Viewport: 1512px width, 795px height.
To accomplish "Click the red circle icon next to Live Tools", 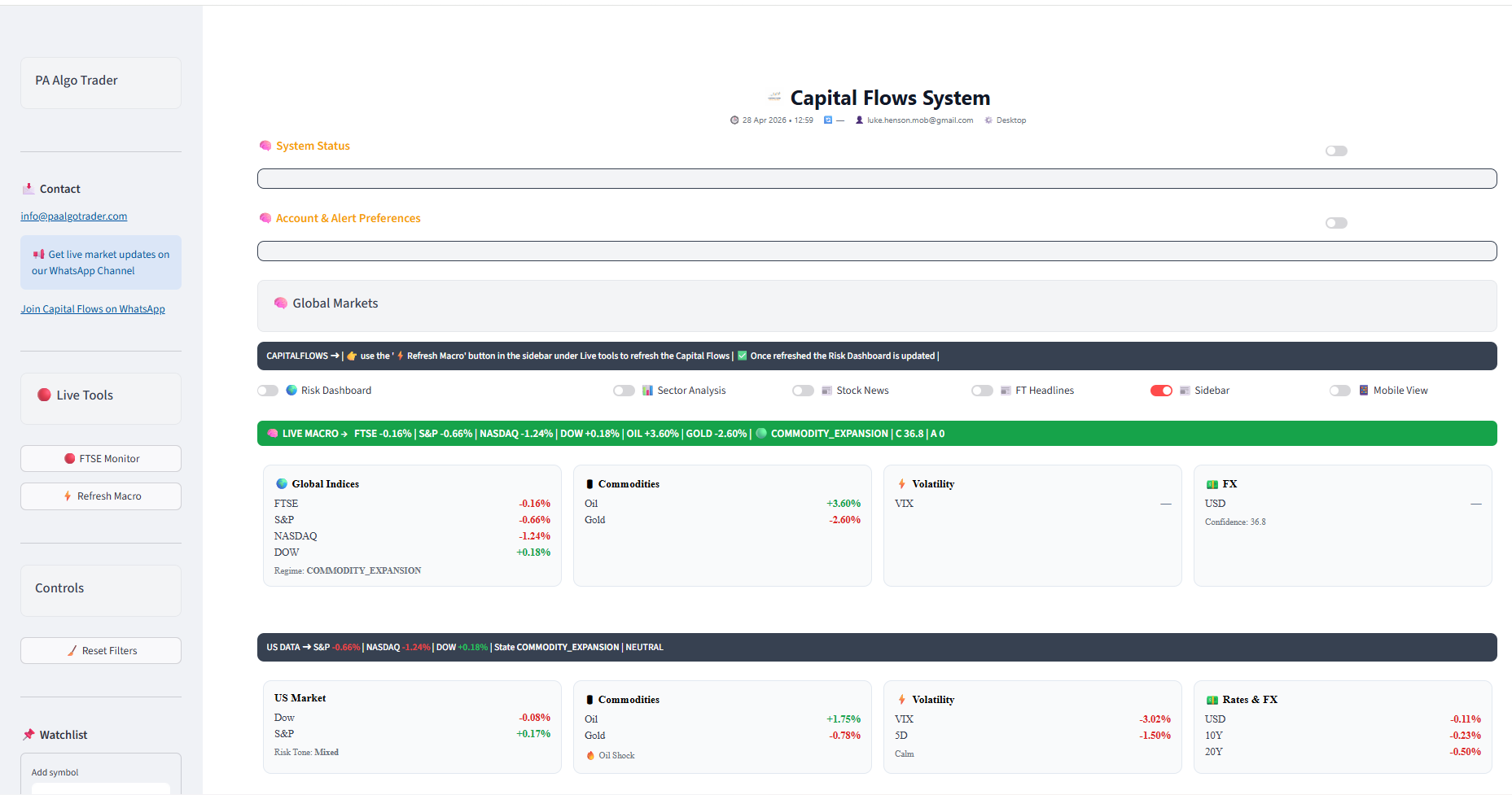I will click(44, 395).
